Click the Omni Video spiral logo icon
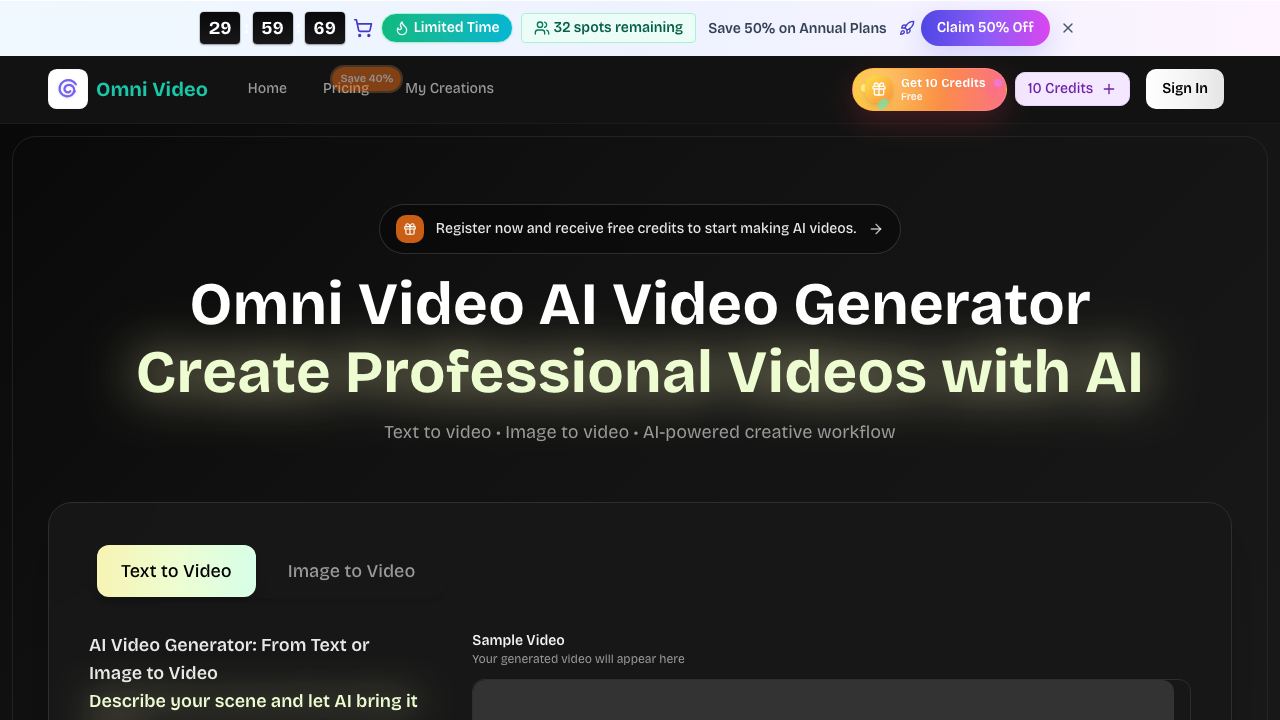 tap(68, 89)
